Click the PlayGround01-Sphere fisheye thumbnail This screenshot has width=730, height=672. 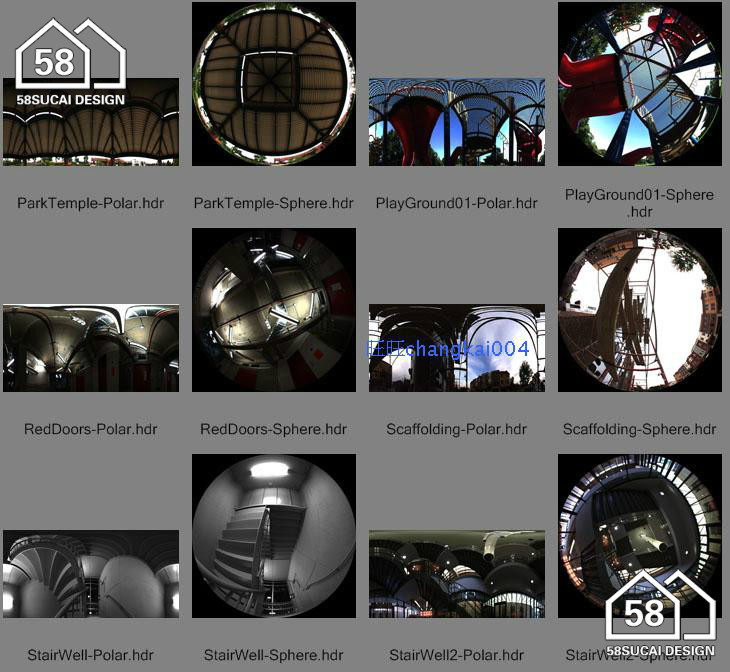point(640,84)
